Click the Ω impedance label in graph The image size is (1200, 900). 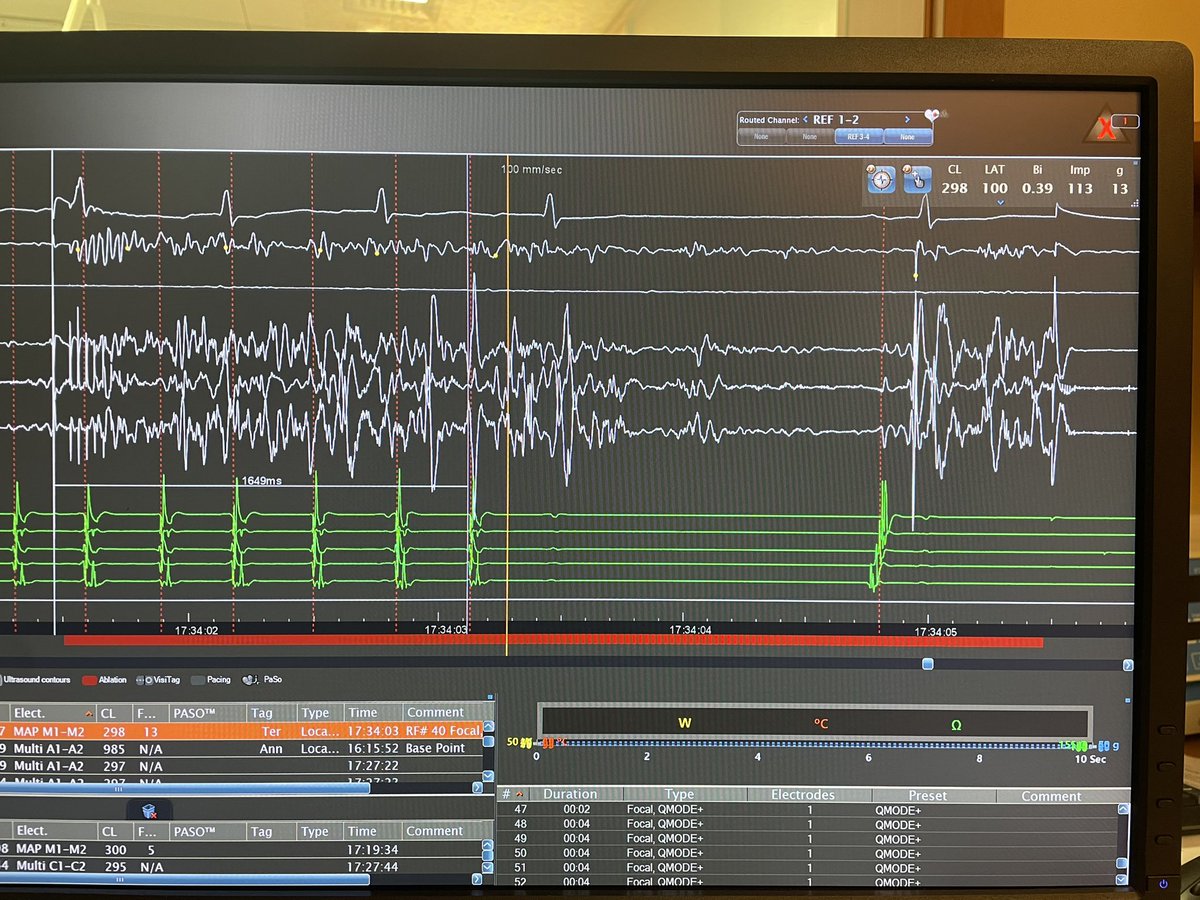coord(956,724)
